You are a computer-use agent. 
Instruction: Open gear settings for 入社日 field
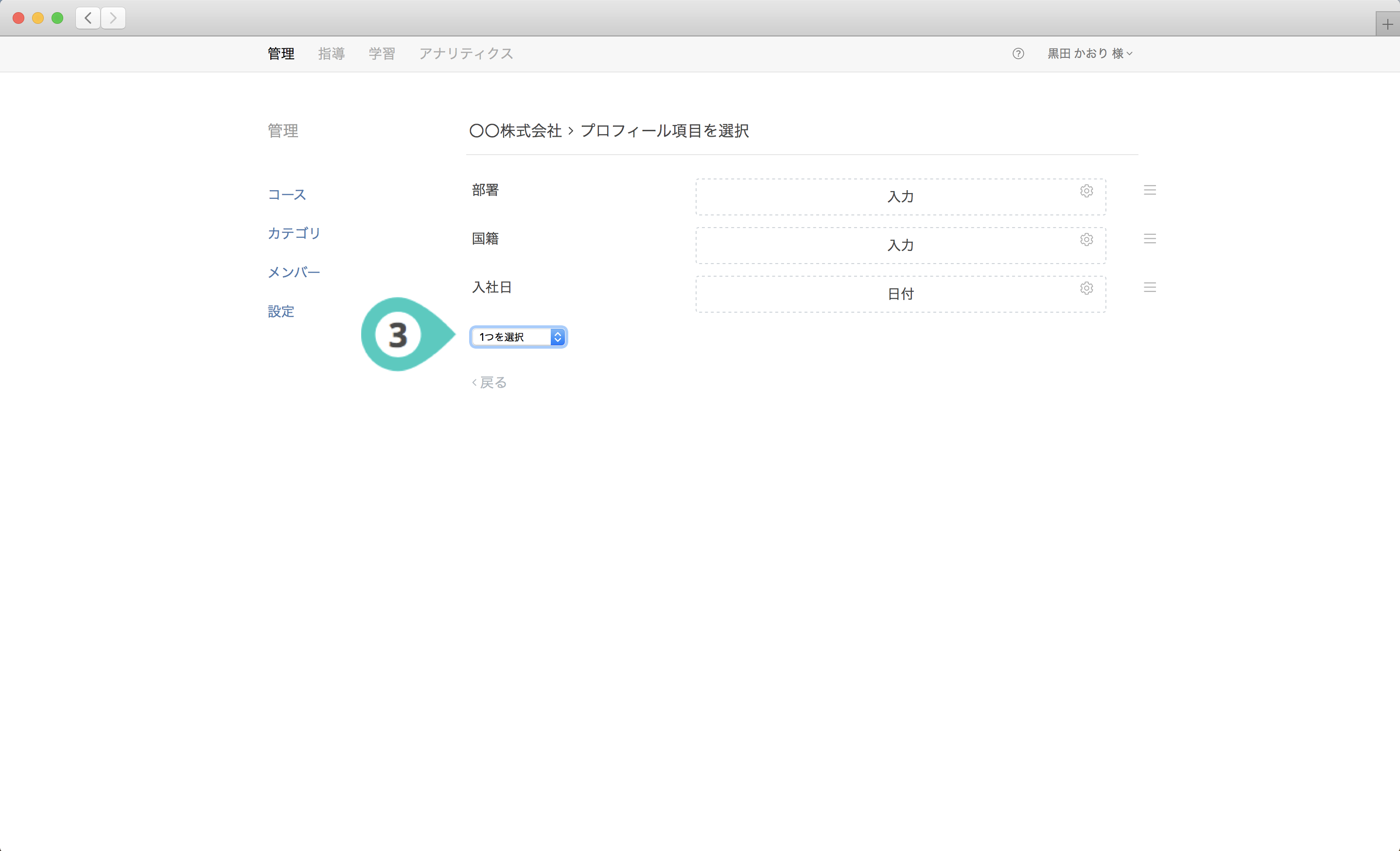1086,288
